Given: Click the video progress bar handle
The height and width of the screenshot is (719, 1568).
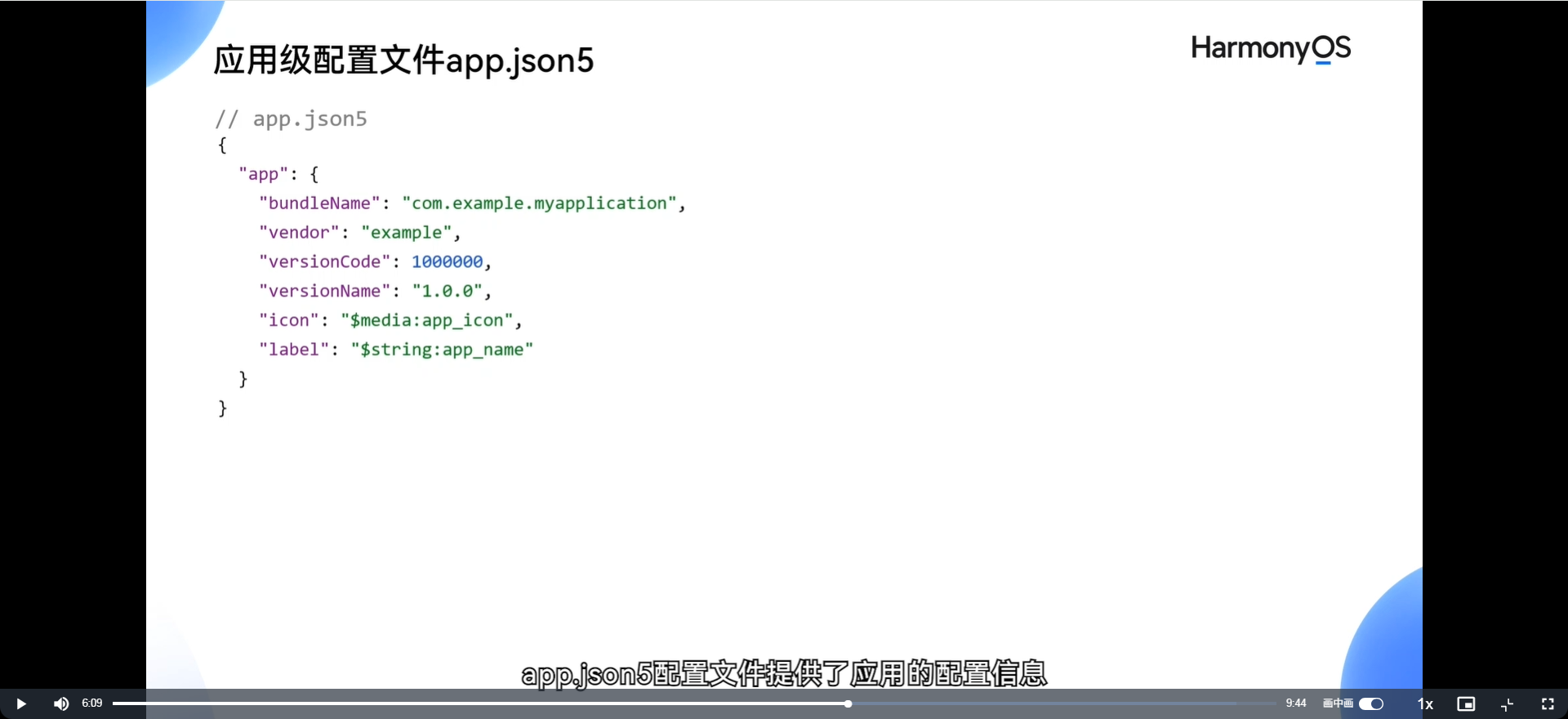Looking at the screenshot, I should coord(849,703).
